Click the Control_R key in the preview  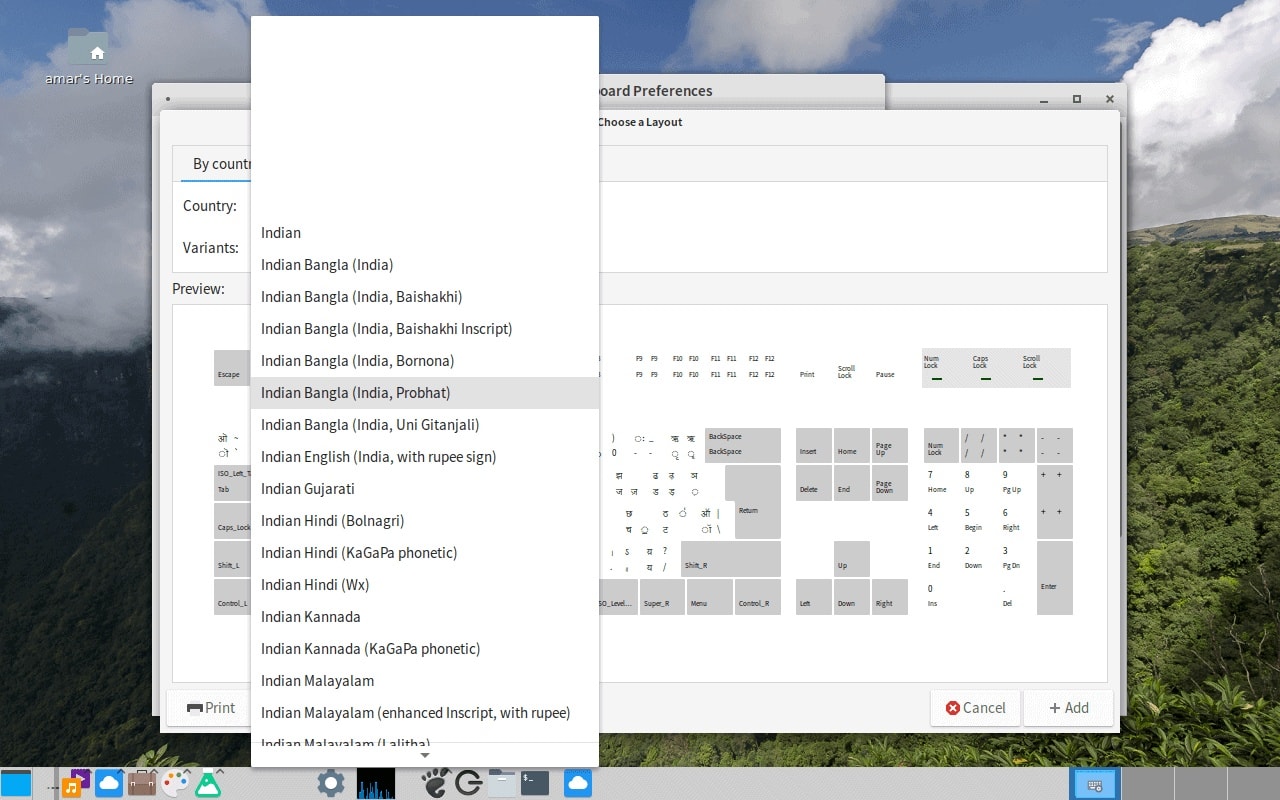(x=758, y=597)
